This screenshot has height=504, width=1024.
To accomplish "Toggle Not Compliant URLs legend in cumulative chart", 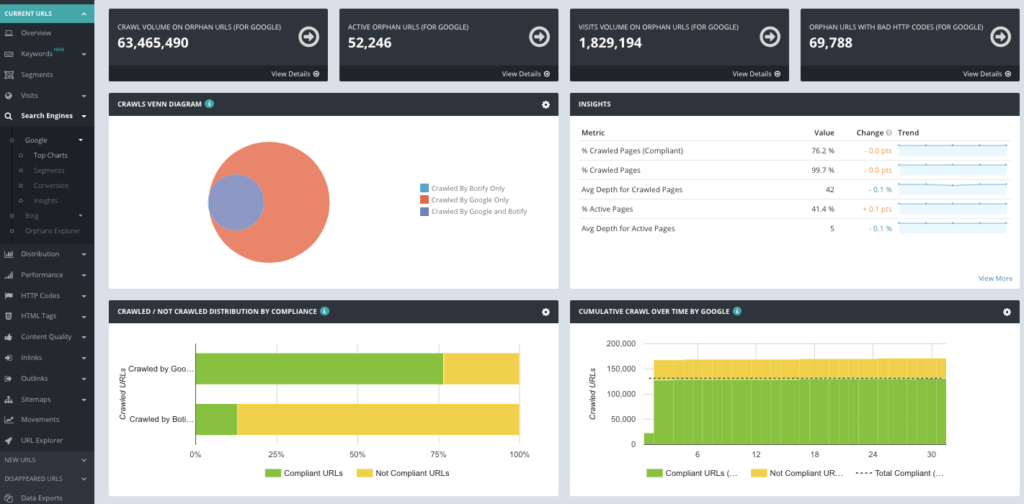I will [x=796, y=472].
